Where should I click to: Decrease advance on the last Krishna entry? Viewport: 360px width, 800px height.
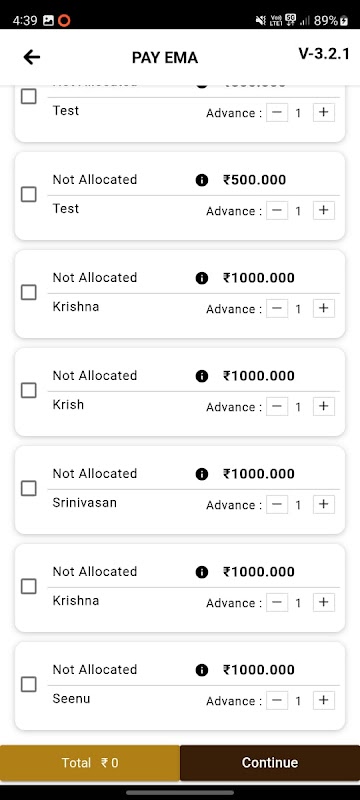click(277, 602)
